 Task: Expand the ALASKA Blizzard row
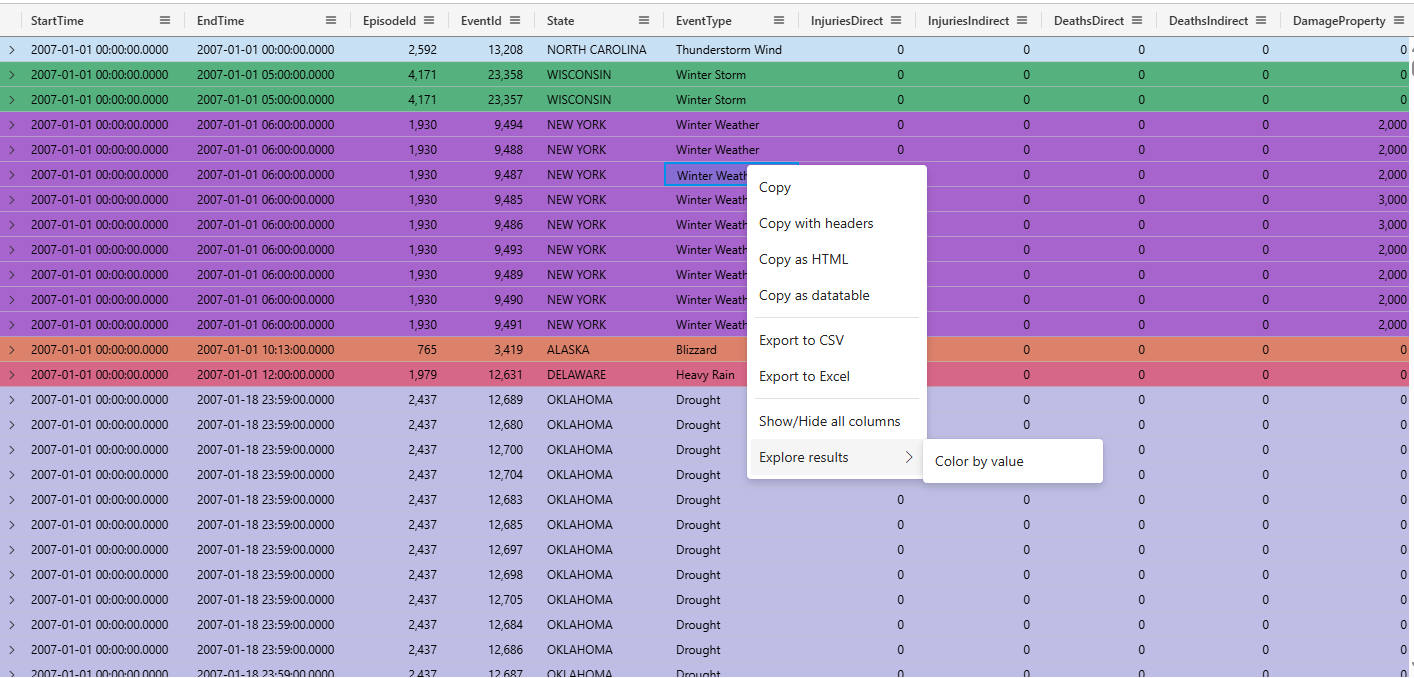pos(12,350)
